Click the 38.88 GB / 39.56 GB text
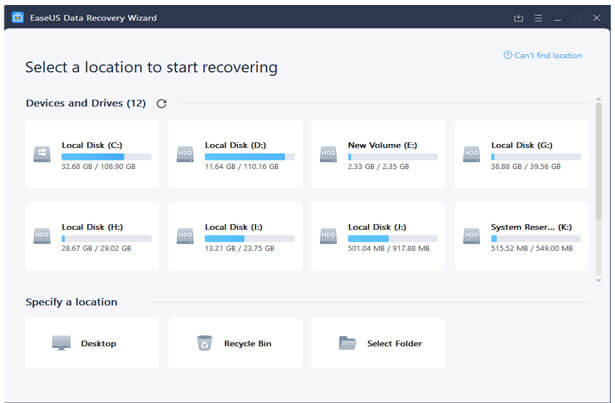 [x=526, y=166]
